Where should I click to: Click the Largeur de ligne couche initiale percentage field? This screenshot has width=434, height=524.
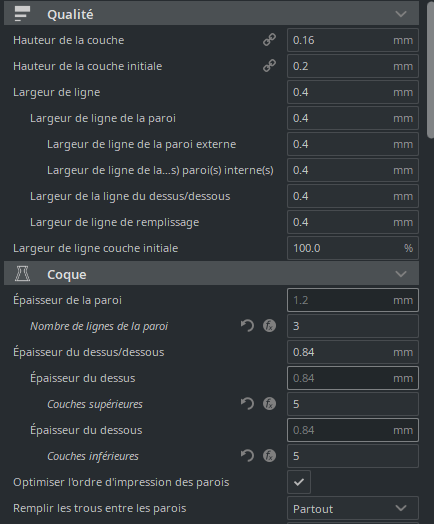click(353, 248)
